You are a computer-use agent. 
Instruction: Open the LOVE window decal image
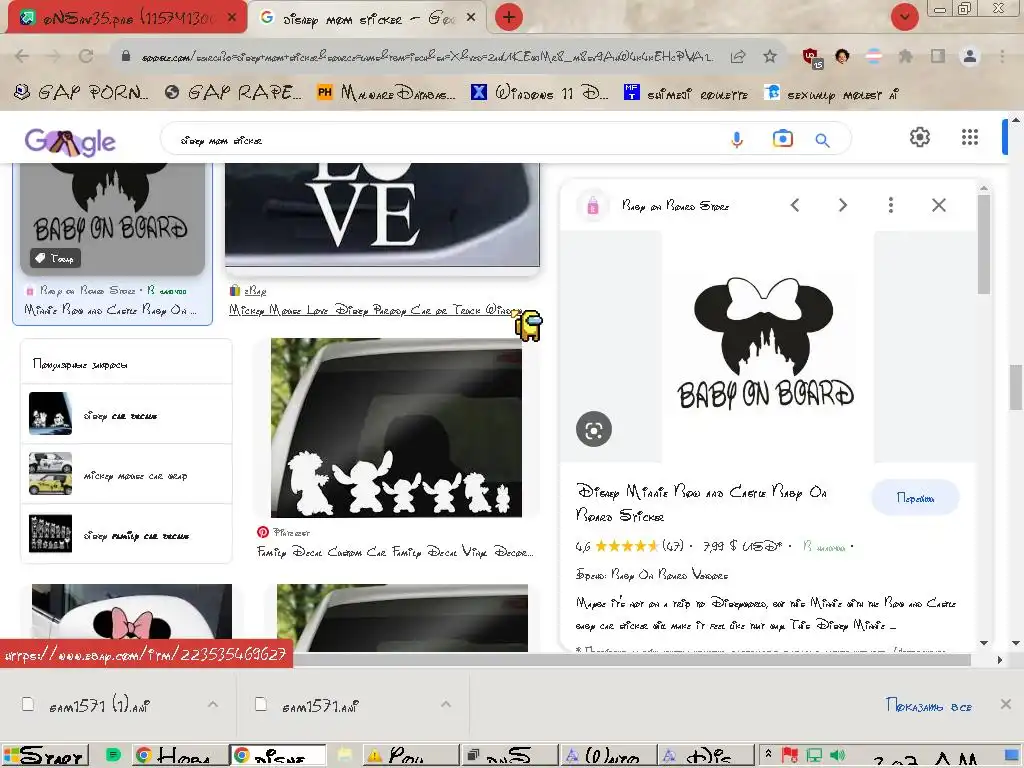(x=382, y=215)
